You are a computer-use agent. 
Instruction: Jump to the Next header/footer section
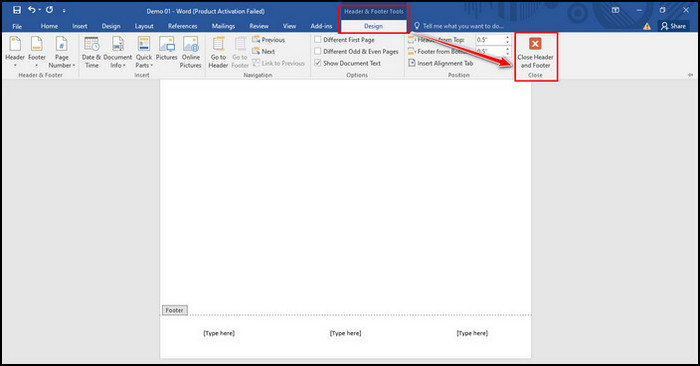263,51
